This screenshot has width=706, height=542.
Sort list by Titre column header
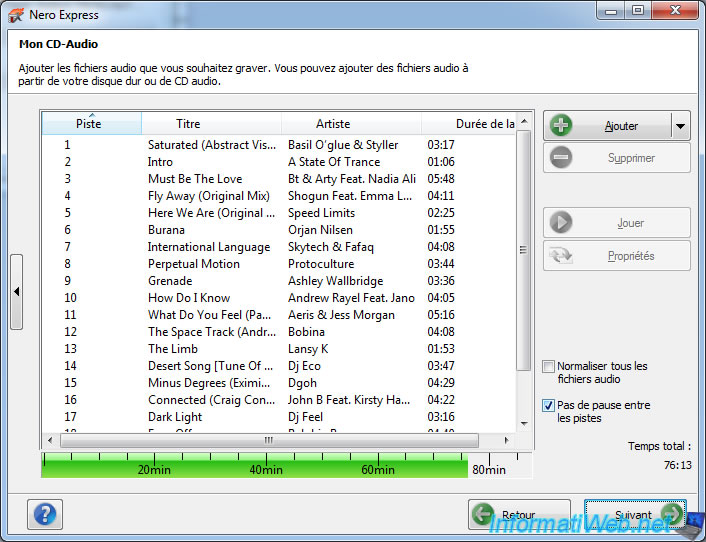click(188, 124)
